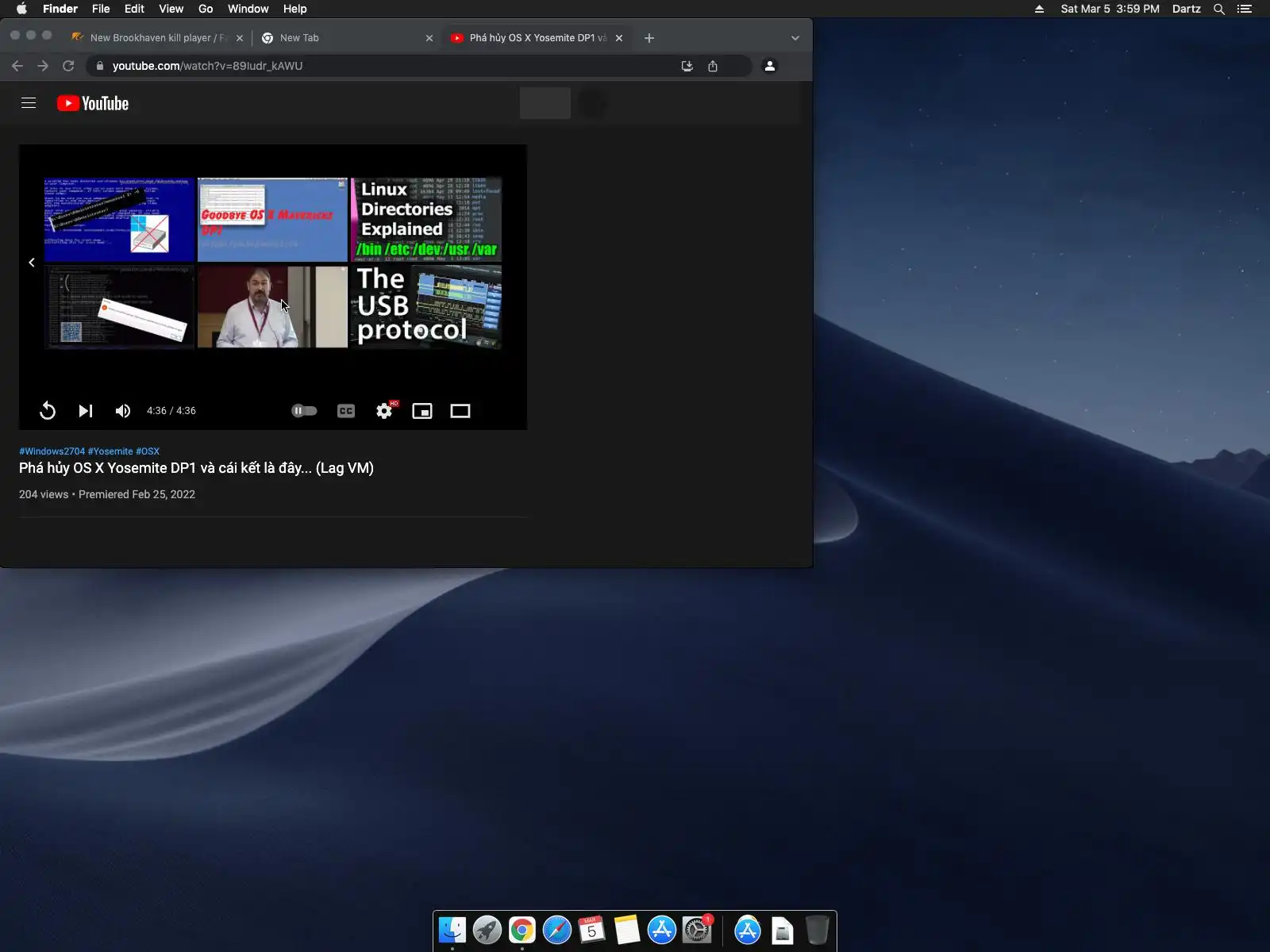Open 'The USB protocol' suggested video
This screenshot has height=952, width=1270.
tap(426, 307)
